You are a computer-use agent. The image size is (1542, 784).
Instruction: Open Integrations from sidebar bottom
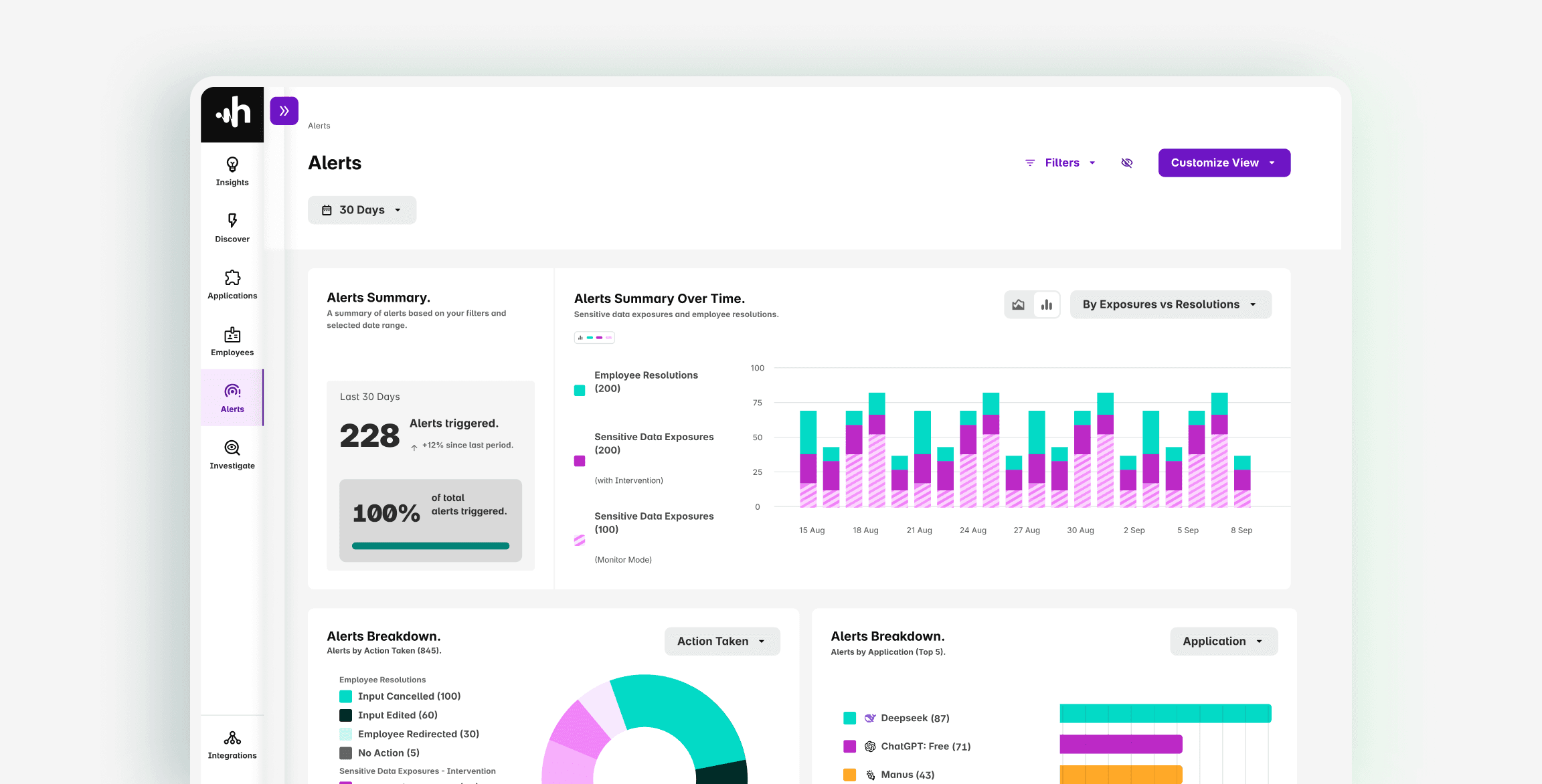(x=232, y=745)
